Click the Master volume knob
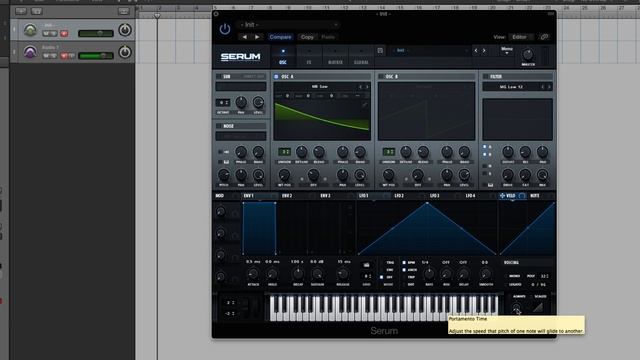This screenshot has width=640, height=360. [528, 54]
